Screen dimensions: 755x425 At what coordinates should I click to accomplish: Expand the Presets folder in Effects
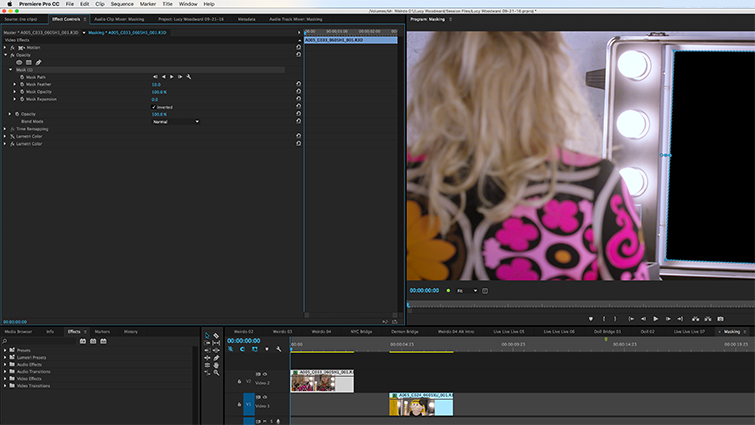click(5, 350)
